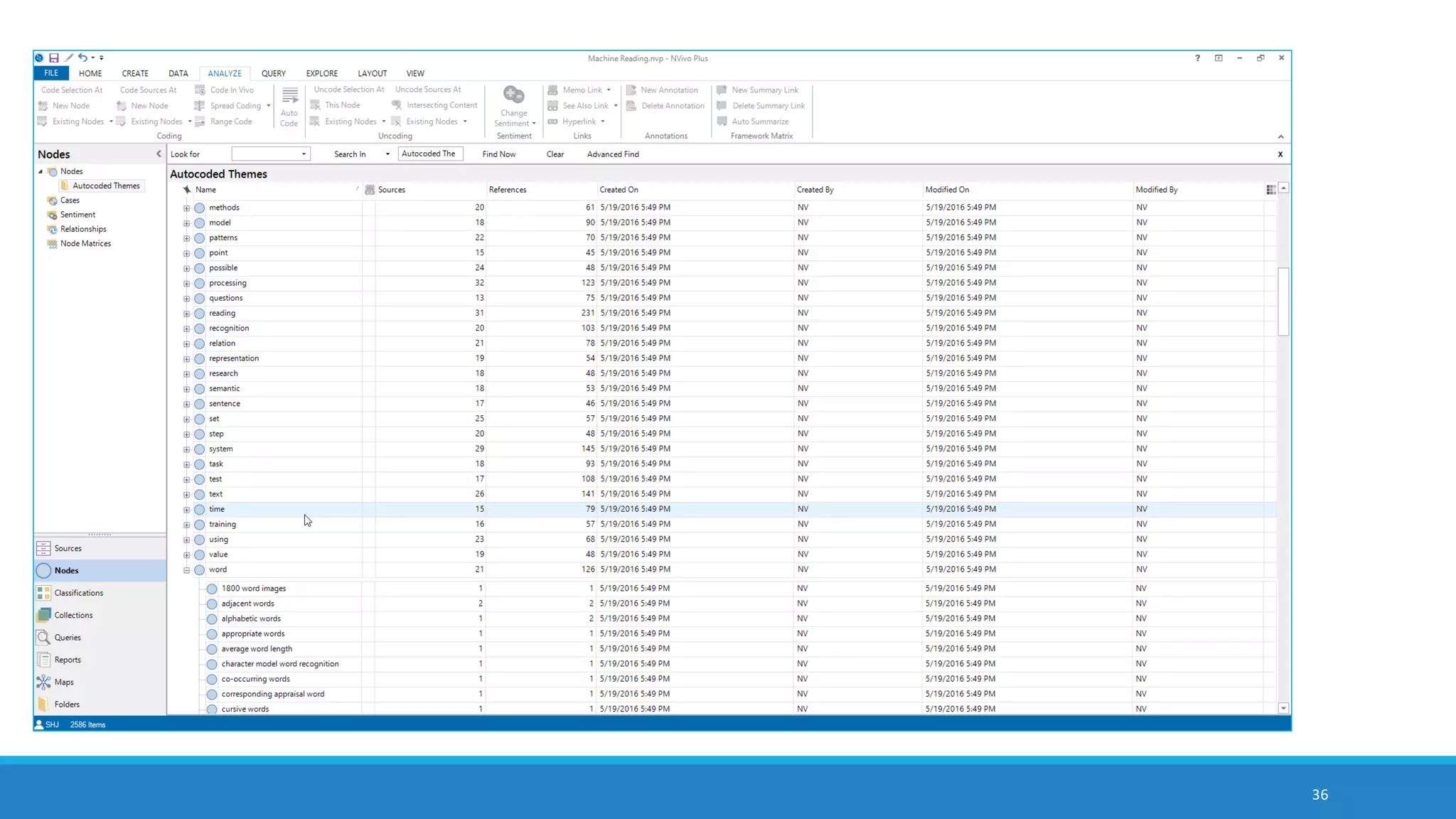Screen dimensions: 1456x819
Task: Select the 'average word length' node
Action: [x=257, y=649]
